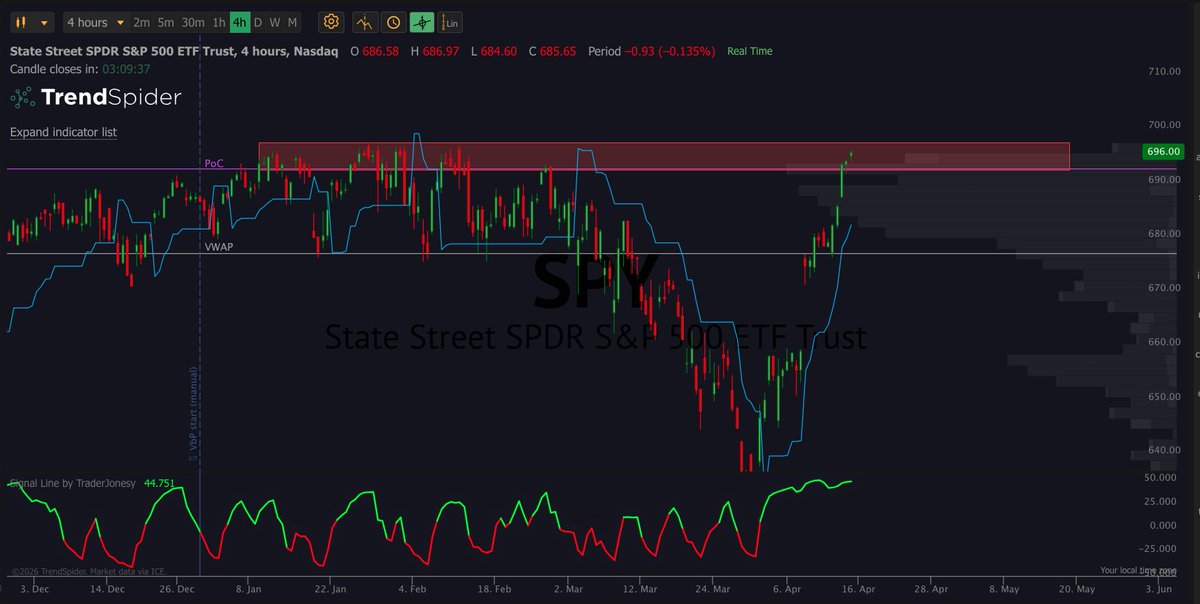
Task: Click the Close price value 685.65
Action: point(557,51)
